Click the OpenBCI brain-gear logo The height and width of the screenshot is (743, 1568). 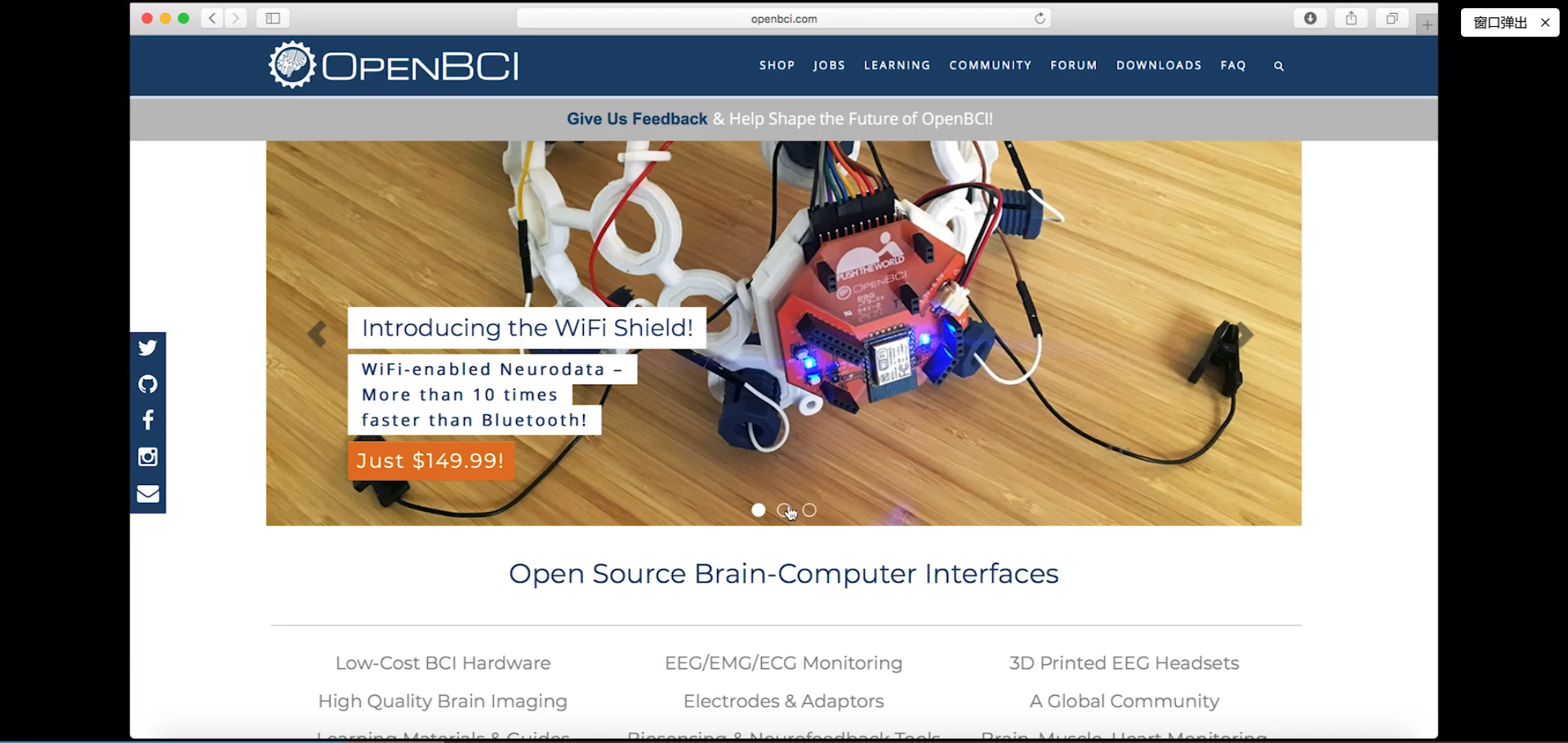tap(290, 64)
